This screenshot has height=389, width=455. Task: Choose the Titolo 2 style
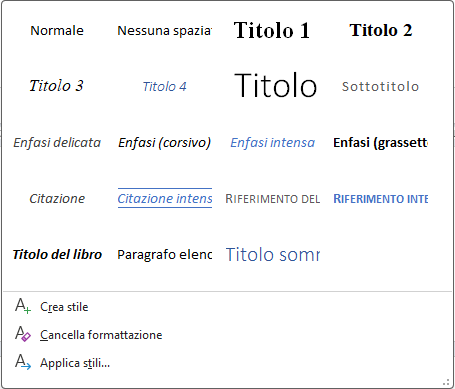point(380,30)
